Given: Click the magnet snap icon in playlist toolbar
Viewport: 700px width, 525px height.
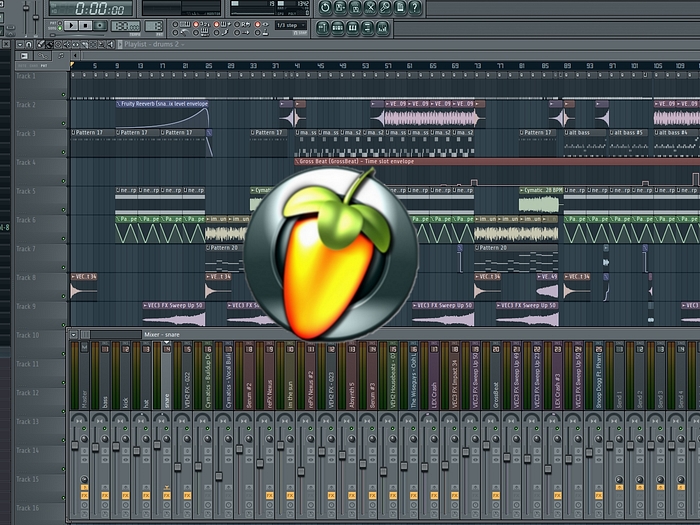Looking at the screenshot, I should 29,45.
